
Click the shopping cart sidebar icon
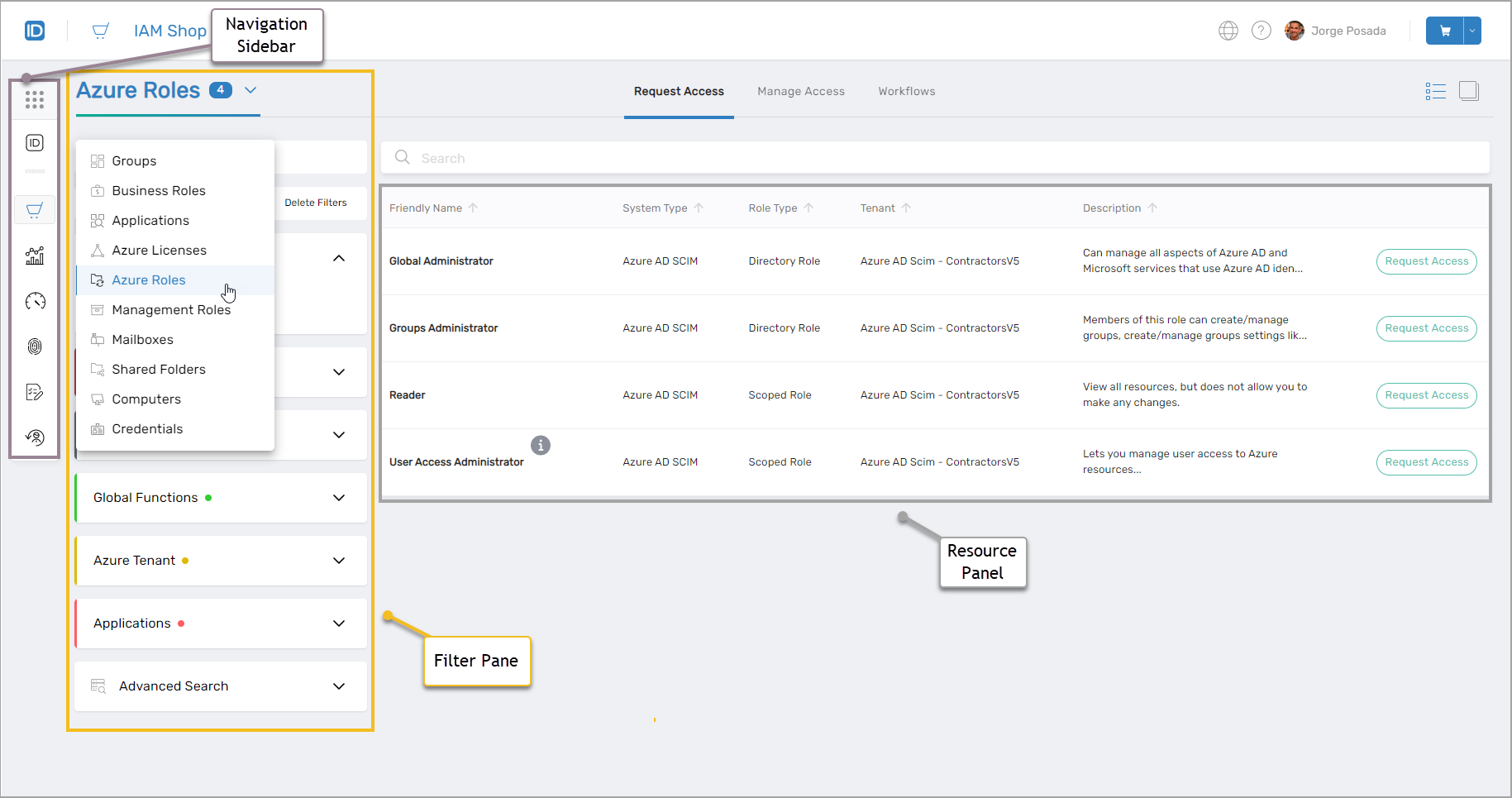34,210
